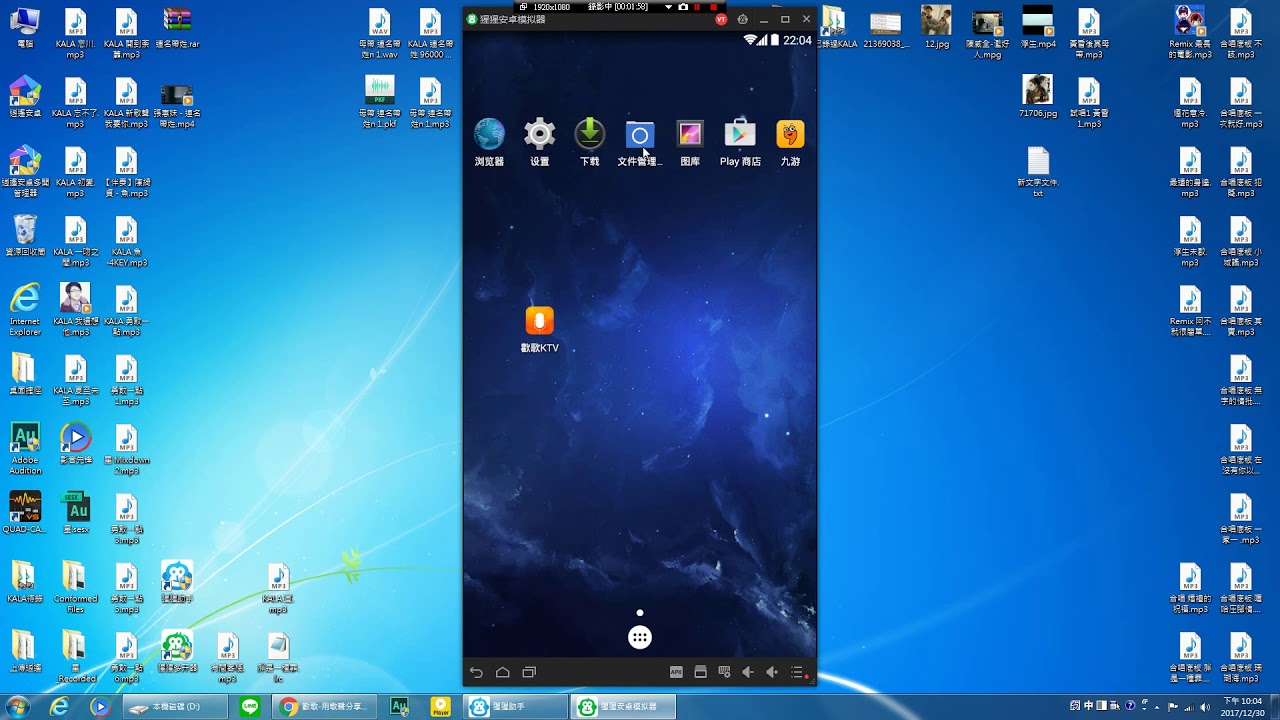Select the 新文字文件.txt file

(1038, 172)
